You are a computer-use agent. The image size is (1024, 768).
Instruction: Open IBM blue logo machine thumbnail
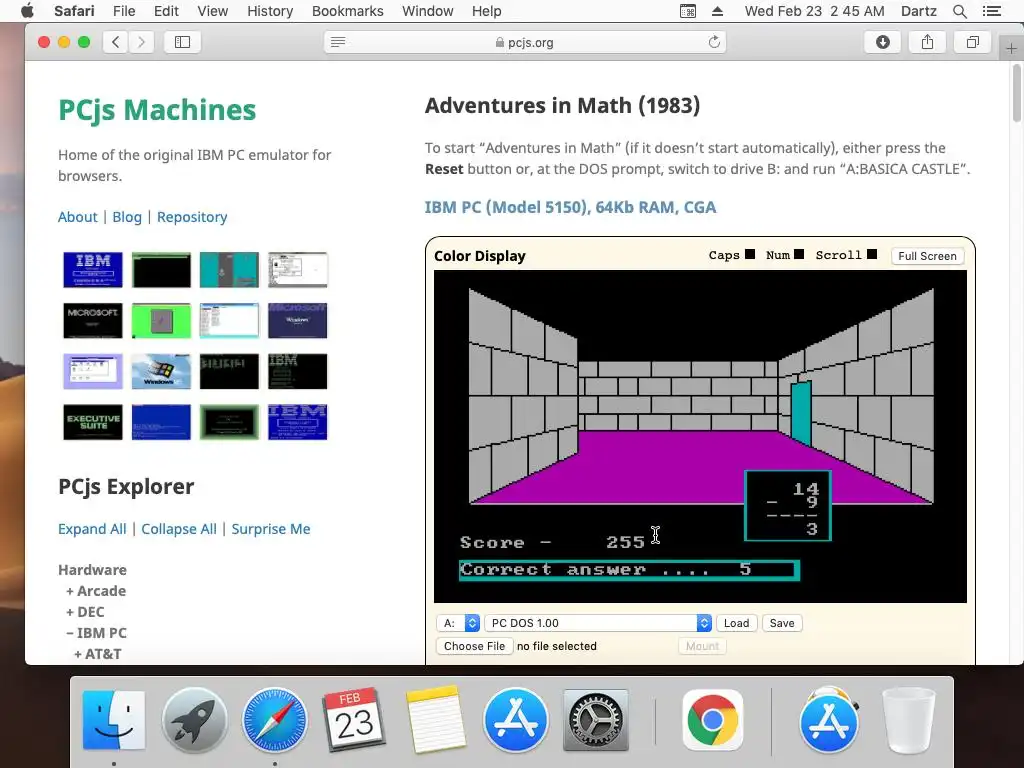point(93,270)
